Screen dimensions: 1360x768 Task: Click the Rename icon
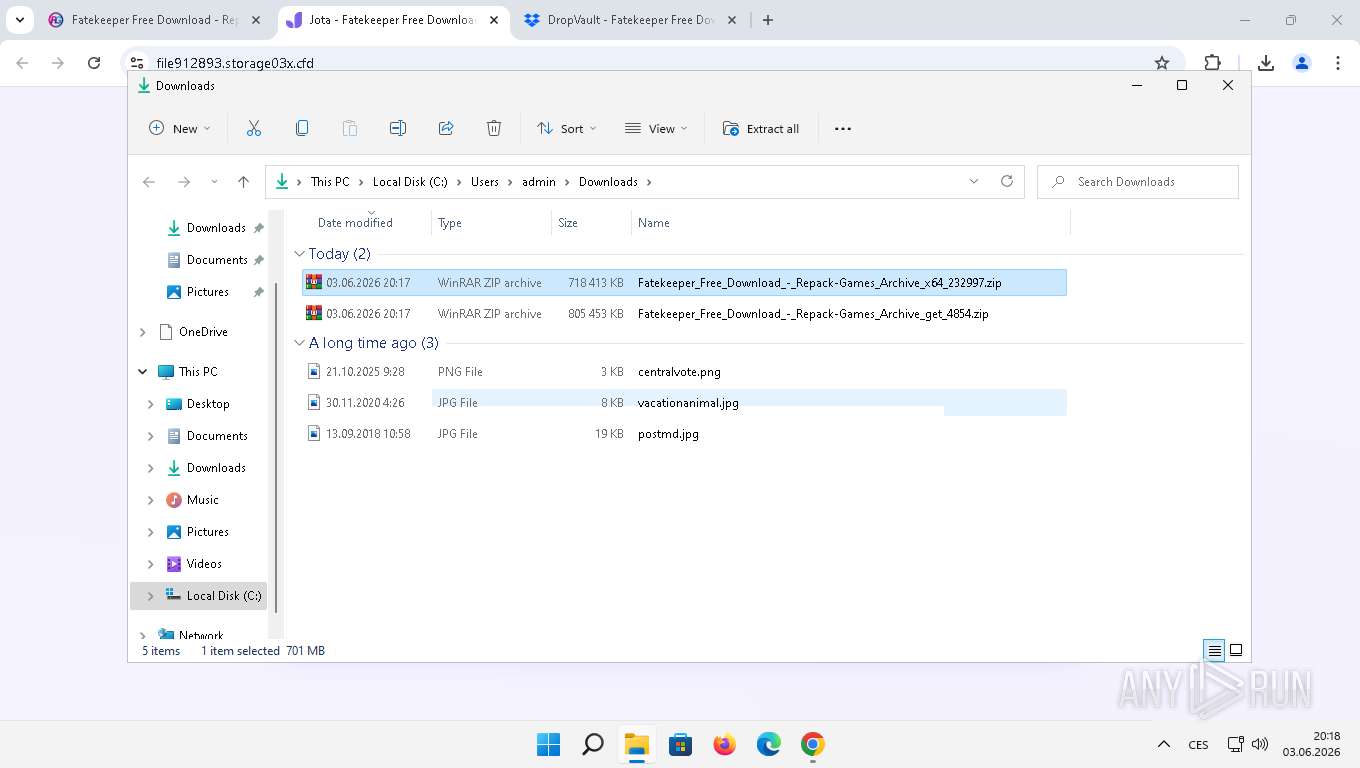coord(398,128)
